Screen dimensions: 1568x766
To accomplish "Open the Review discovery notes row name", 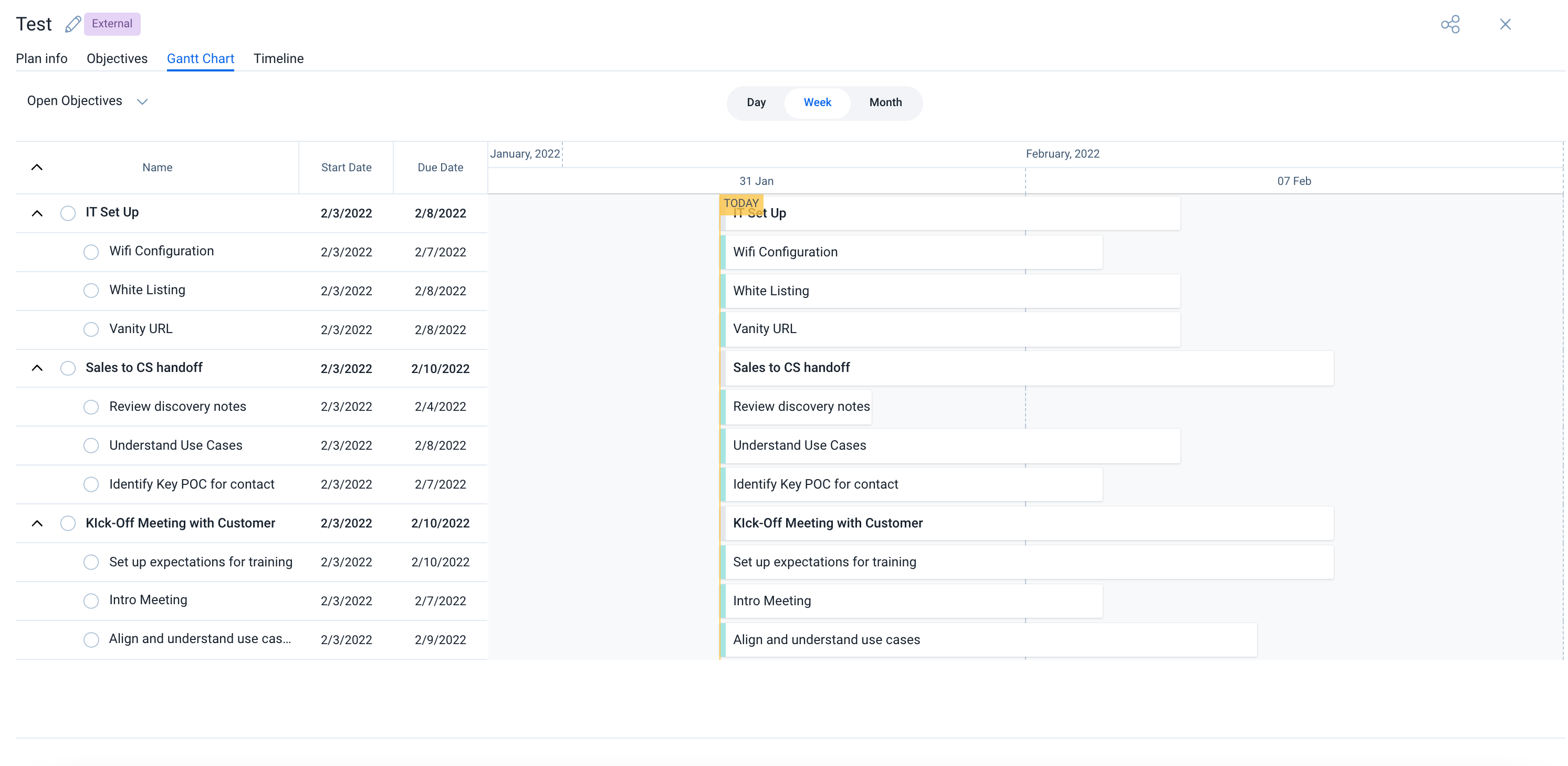I will pos(177,407).
